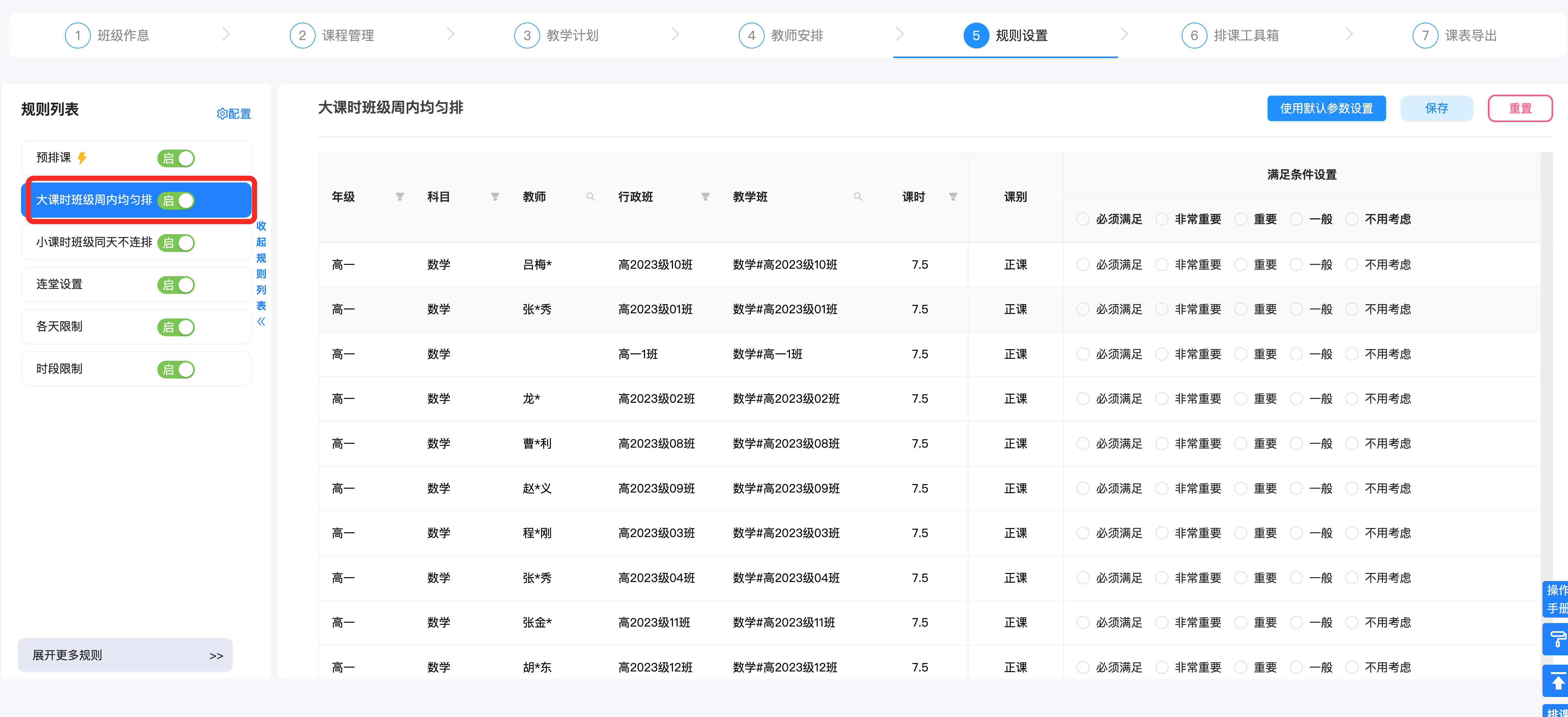1568x717 pixels.
Task: Click the step 3 number circle
Action: click(x=527, y=35)
